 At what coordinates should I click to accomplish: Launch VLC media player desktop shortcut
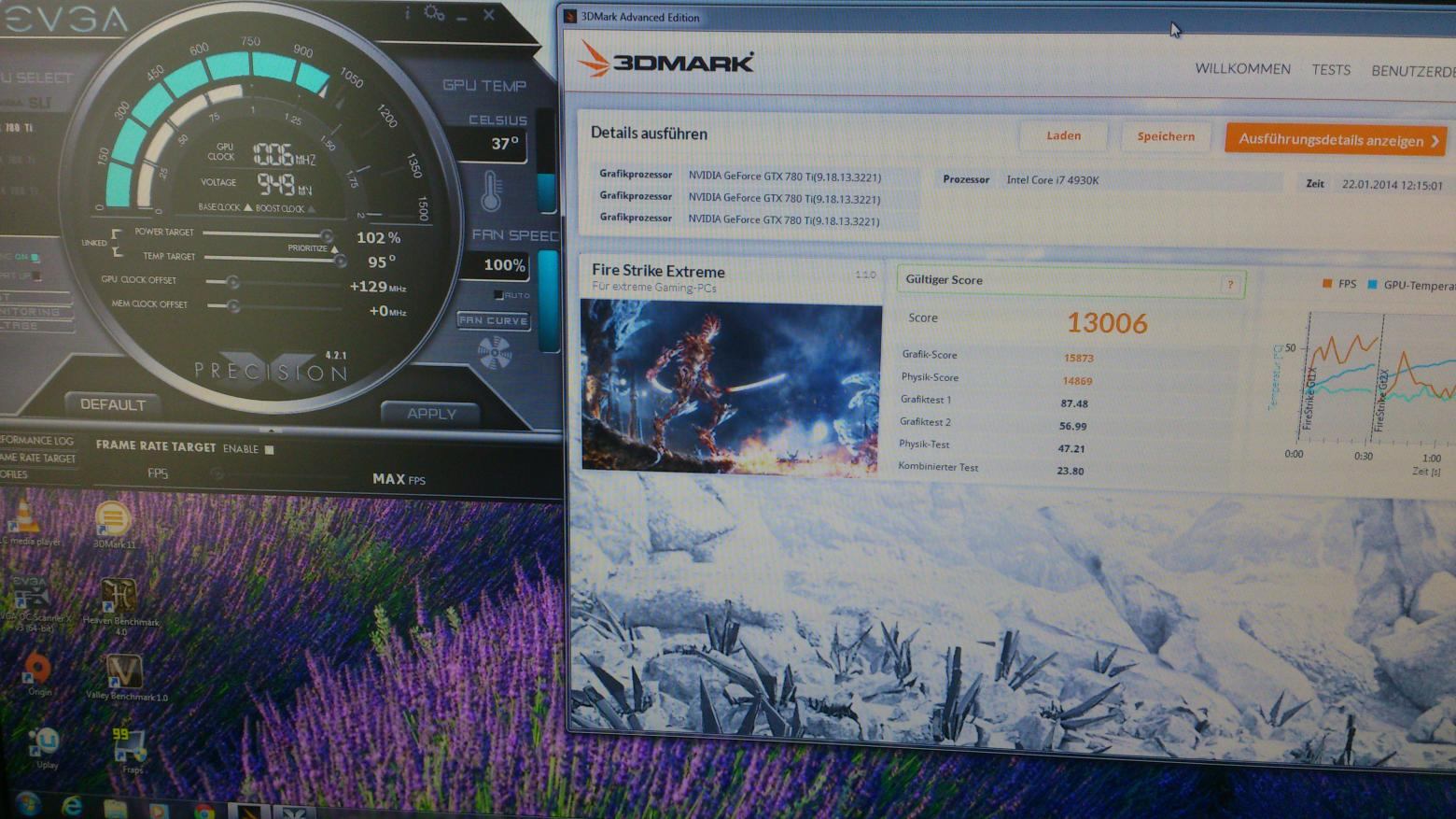pos(22,515)
